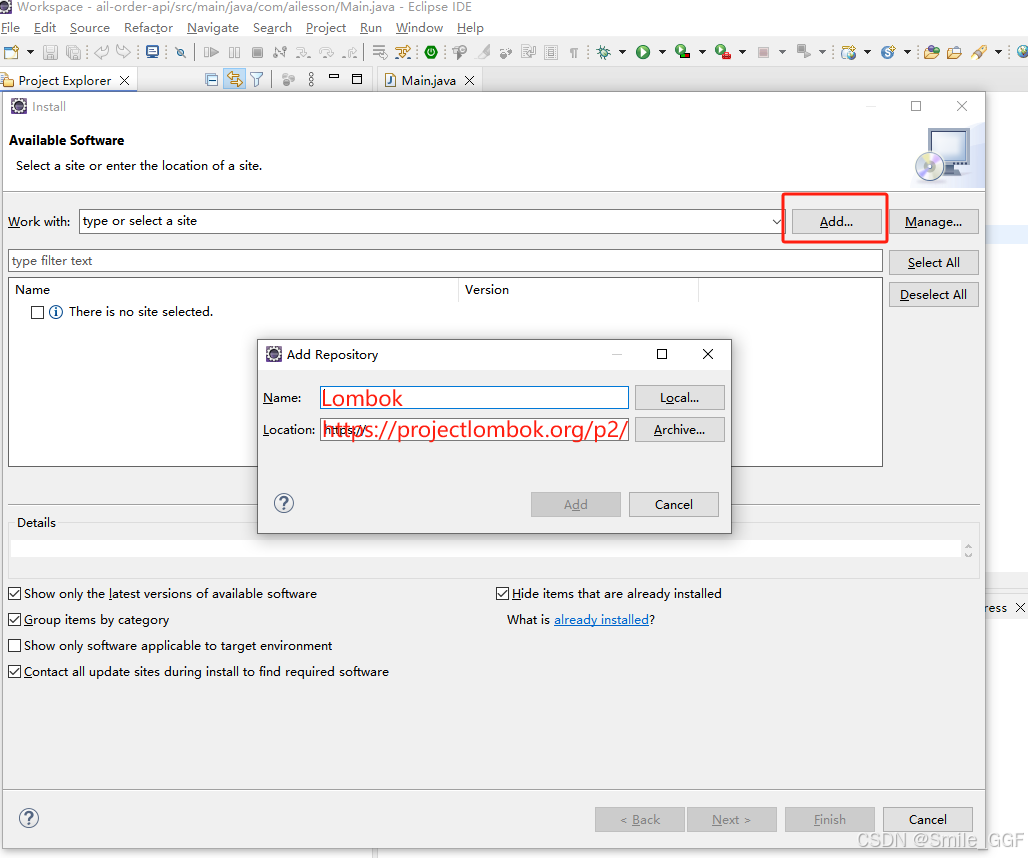Image resolution: width=1028 pixels, height=858 pixels.
Task: Click the green Run icon
Action: click(x=643, y=52)
